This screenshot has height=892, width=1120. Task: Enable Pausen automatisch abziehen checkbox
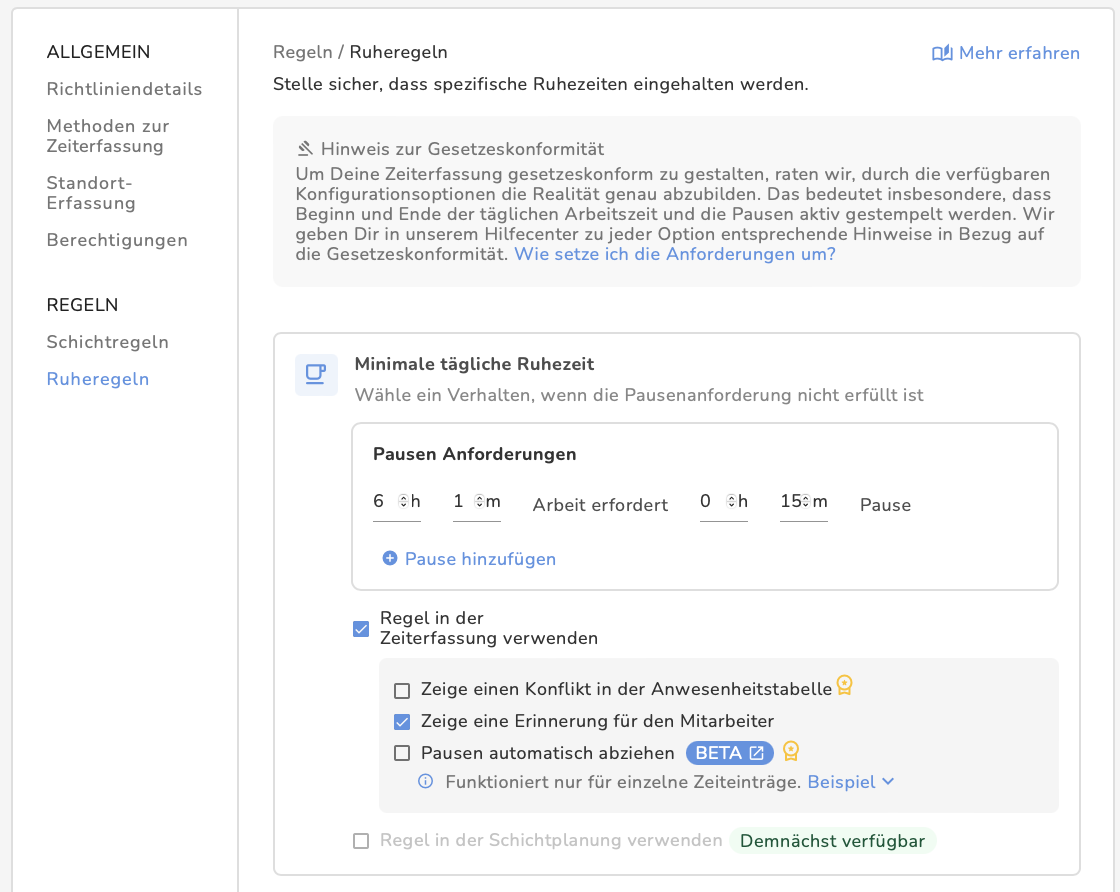402,753
